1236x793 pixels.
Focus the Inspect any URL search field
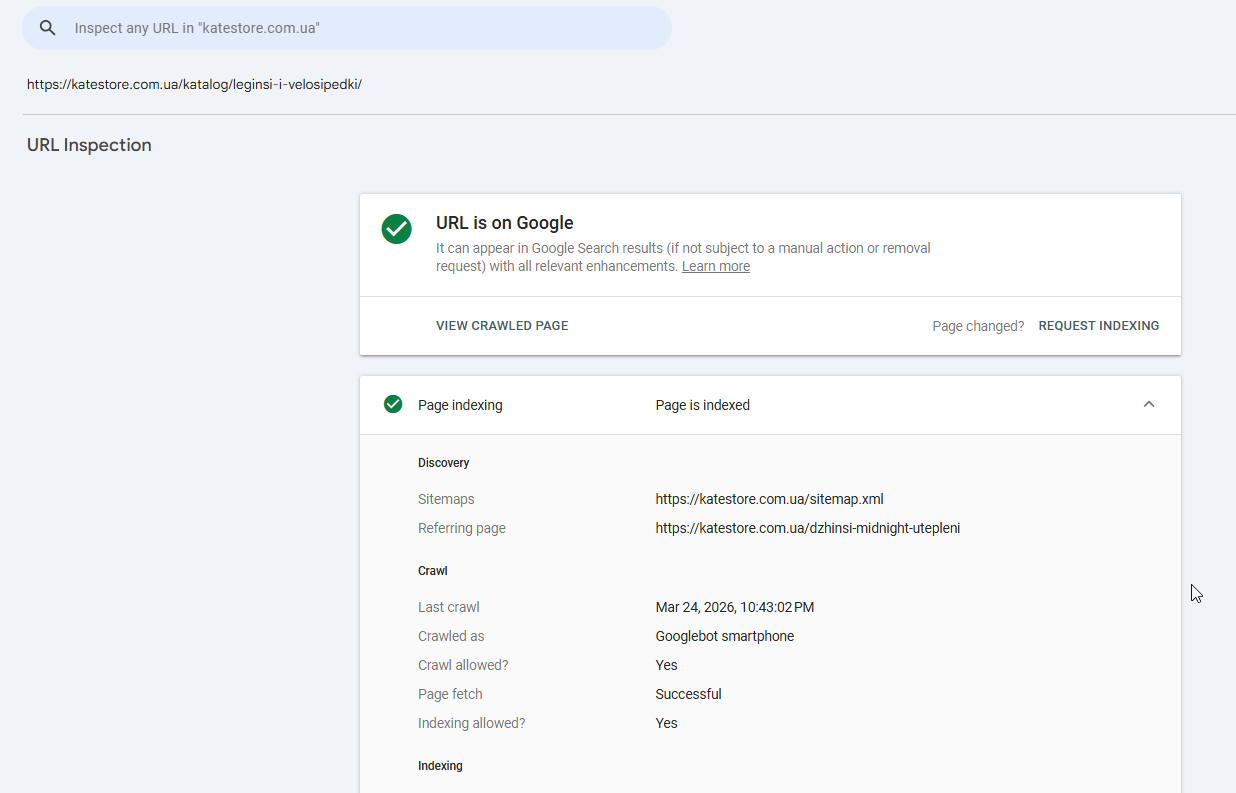click(x=360, y=28)
